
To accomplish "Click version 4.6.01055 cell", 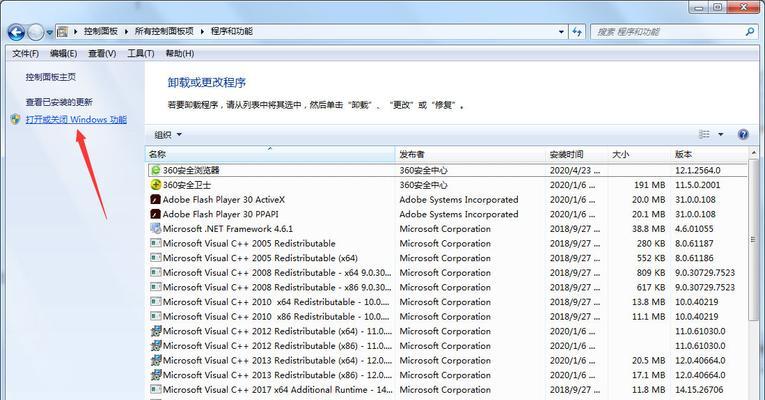I will [694, 229].
